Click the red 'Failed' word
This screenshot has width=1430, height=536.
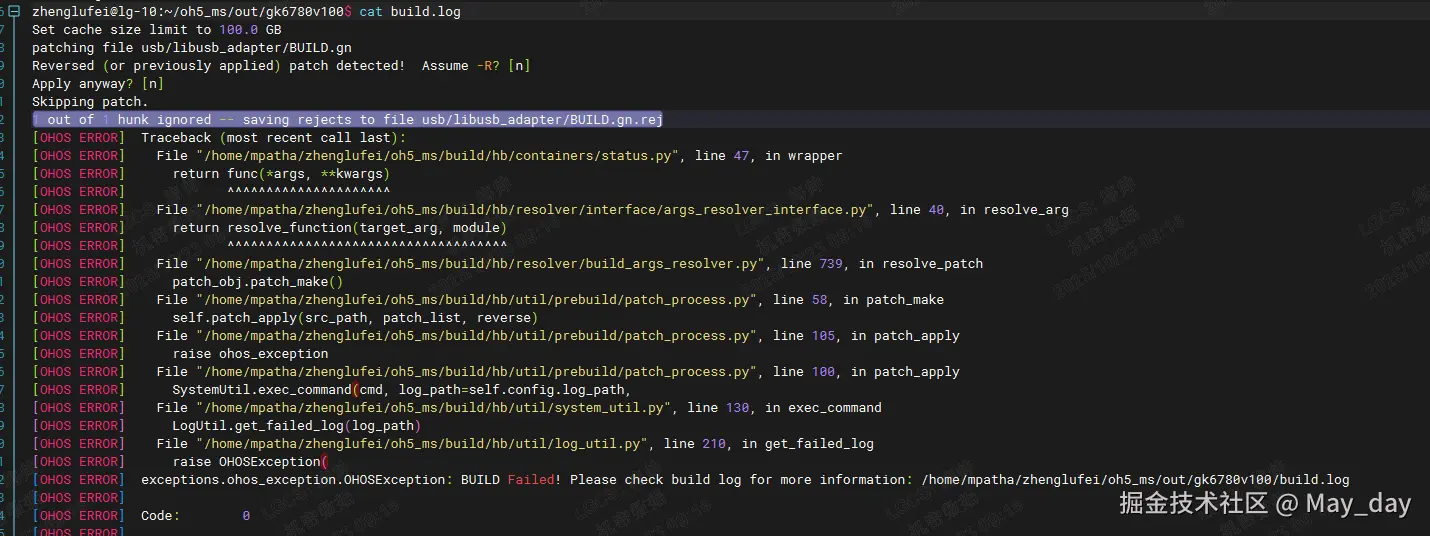[530, 480]
